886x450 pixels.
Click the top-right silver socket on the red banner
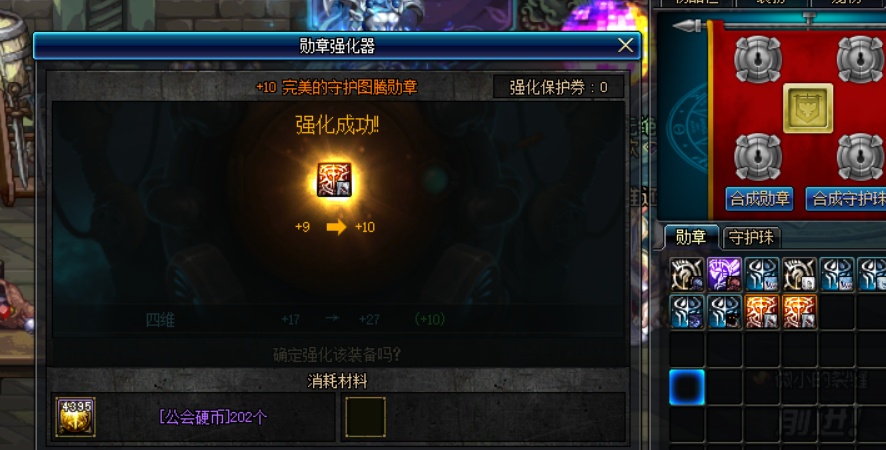click(x=860, y=59)
